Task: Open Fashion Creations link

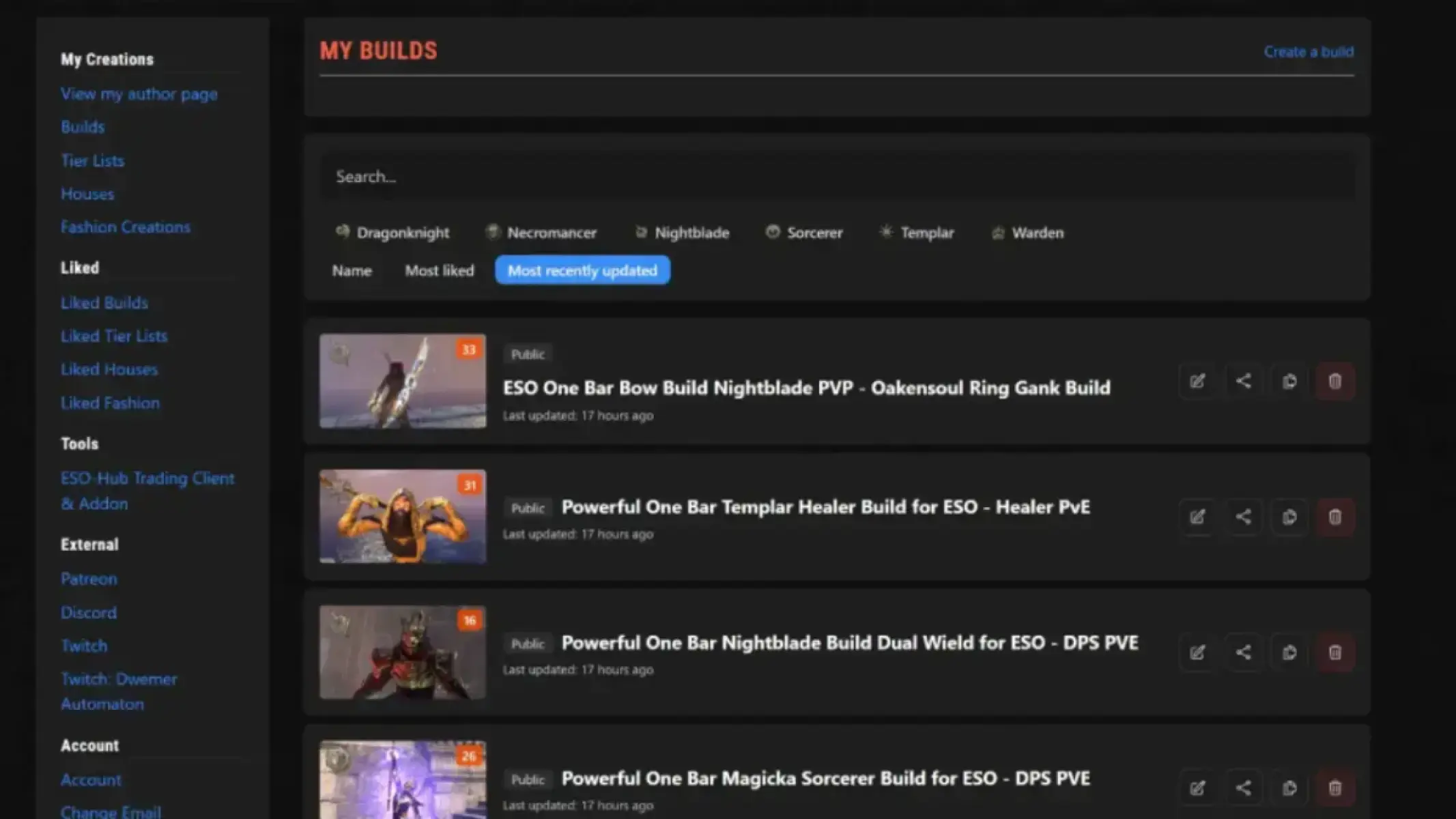Action: coord(126,227)
